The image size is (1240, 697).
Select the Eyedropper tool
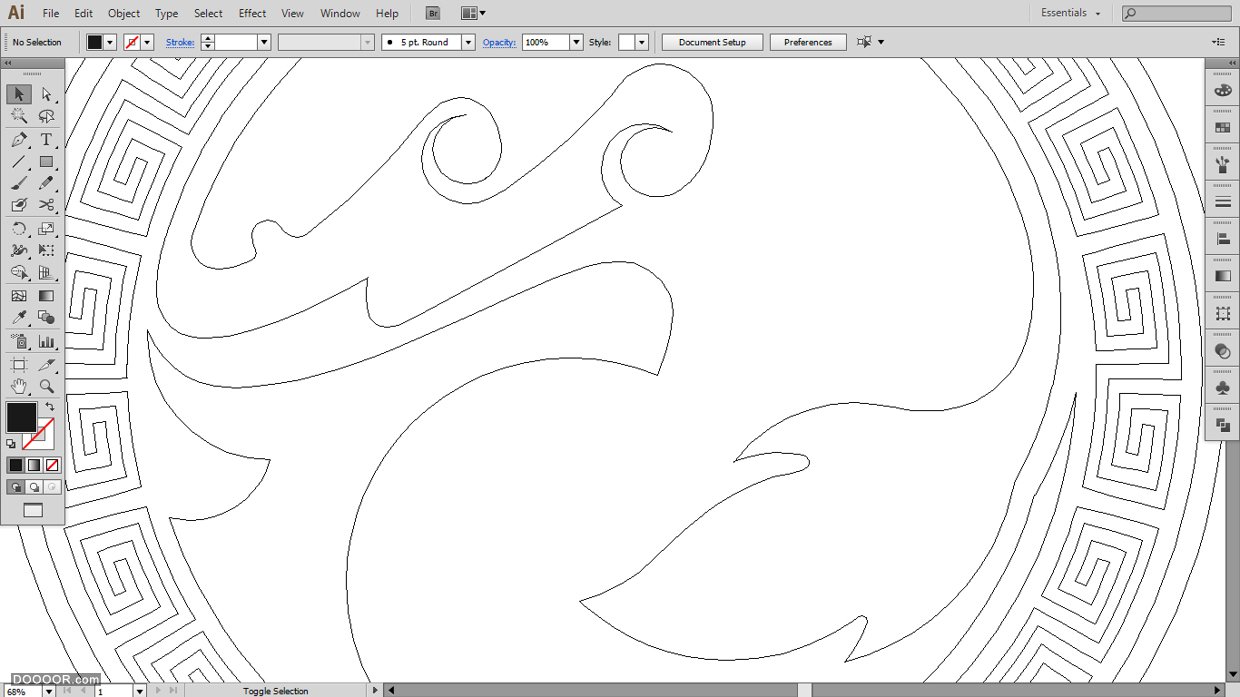19,318
